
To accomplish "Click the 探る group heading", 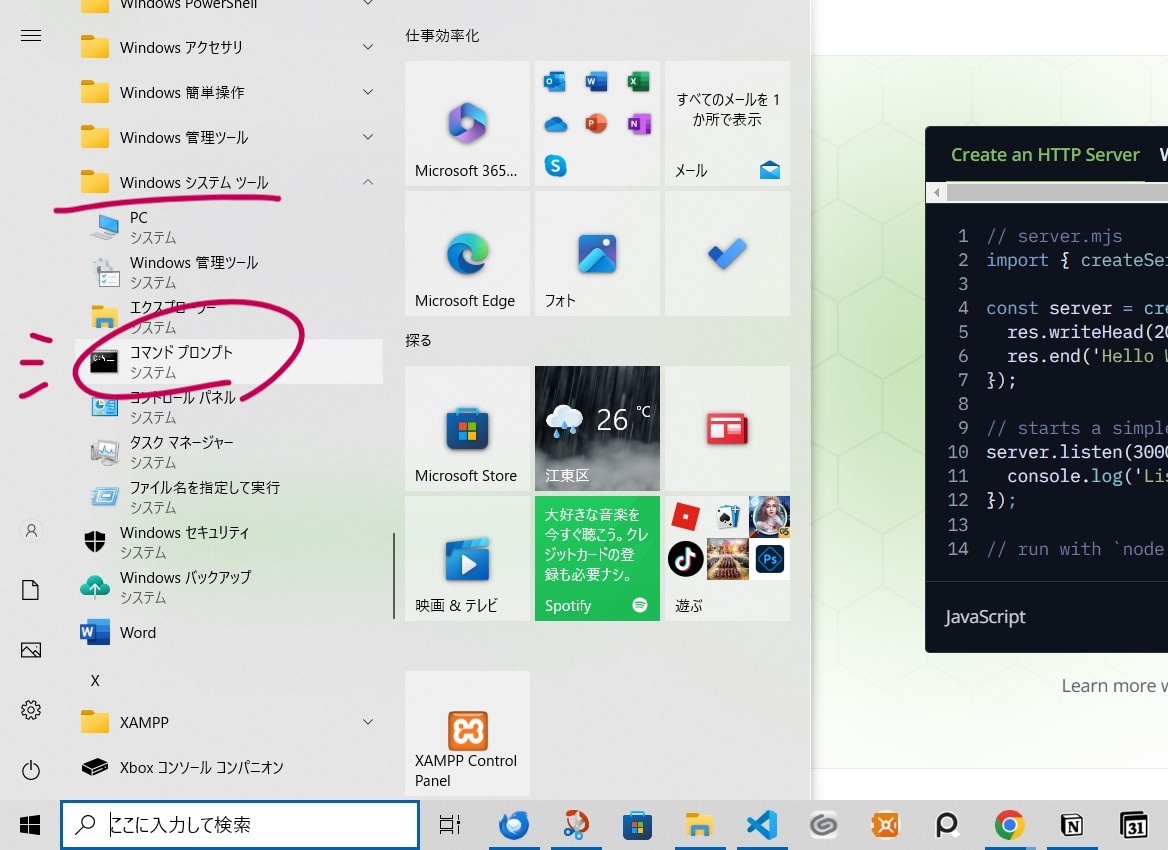I will click(418, 340).
